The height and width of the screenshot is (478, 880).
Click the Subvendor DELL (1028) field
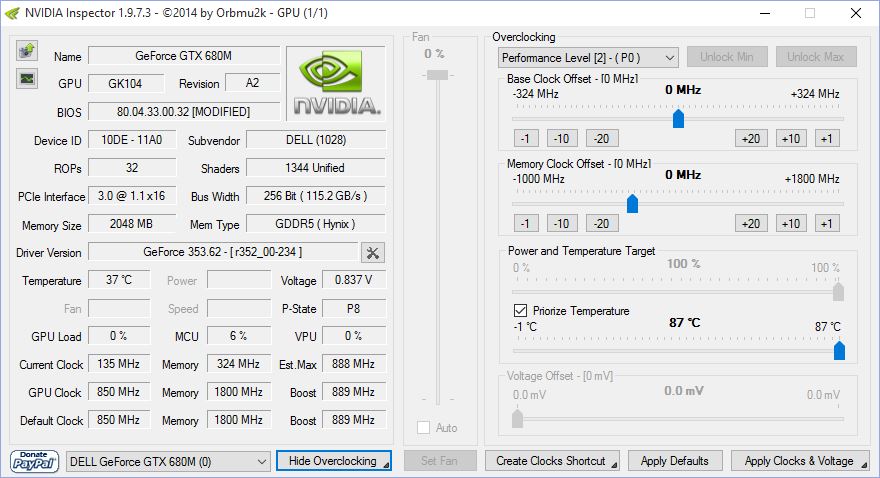click(316, 140)
